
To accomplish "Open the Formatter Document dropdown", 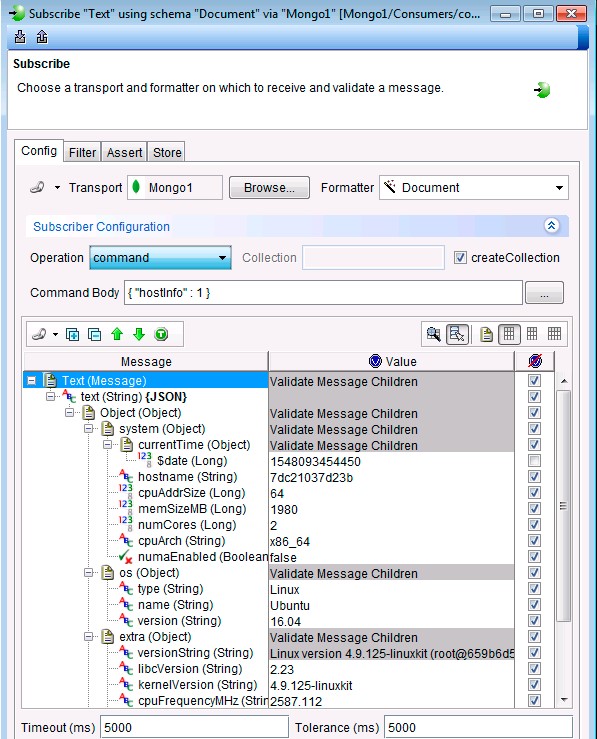I will pos(474,188).
